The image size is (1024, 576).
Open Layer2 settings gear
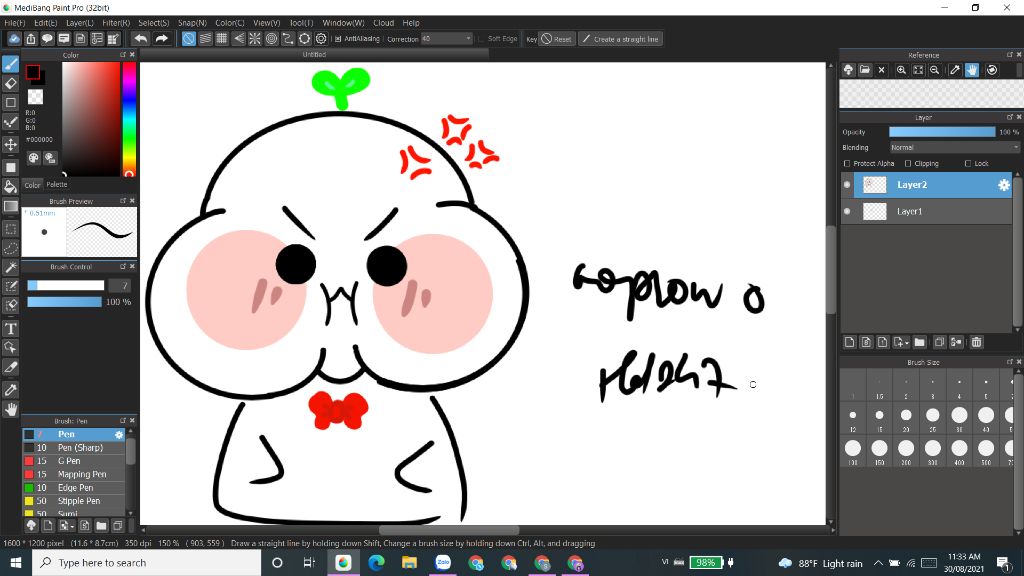[1004, 185]
